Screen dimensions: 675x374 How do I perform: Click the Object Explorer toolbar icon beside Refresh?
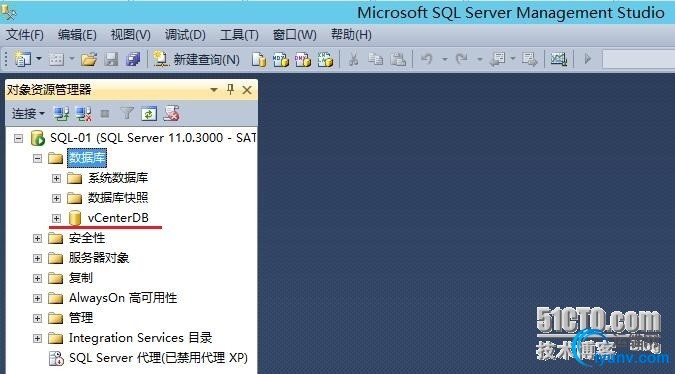click(171, 114)
